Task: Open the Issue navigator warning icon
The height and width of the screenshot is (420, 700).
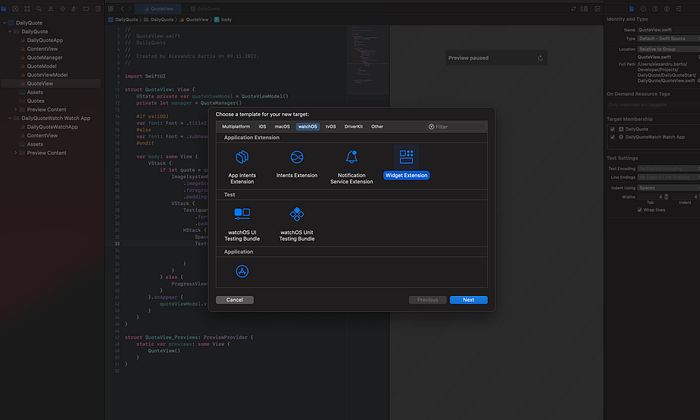Action: pyautogui.click(x=50, y=8)
